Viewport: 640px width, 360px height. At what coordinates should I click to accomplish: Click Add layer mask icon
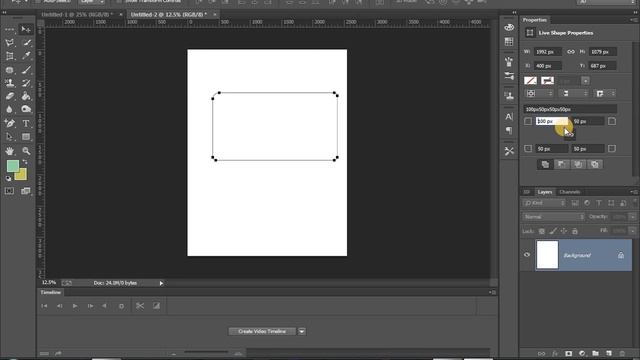(569, 353)
